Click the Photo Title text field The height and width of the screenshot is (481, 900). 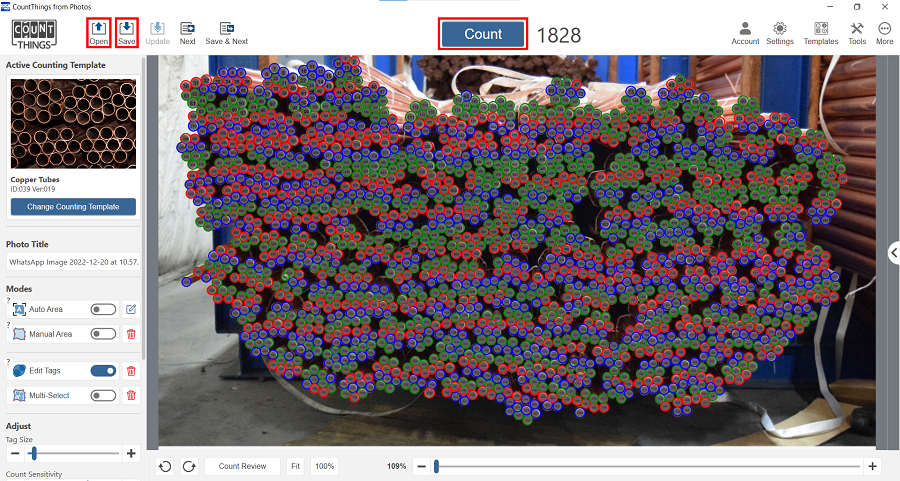pos(73,262)
